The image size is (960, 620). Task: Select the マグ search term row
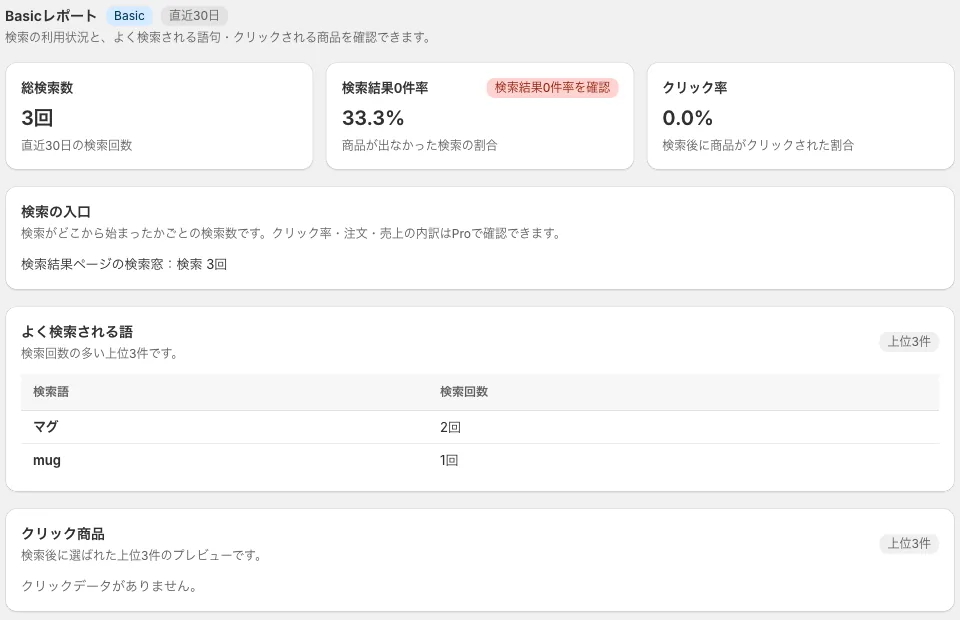(480, 427)
